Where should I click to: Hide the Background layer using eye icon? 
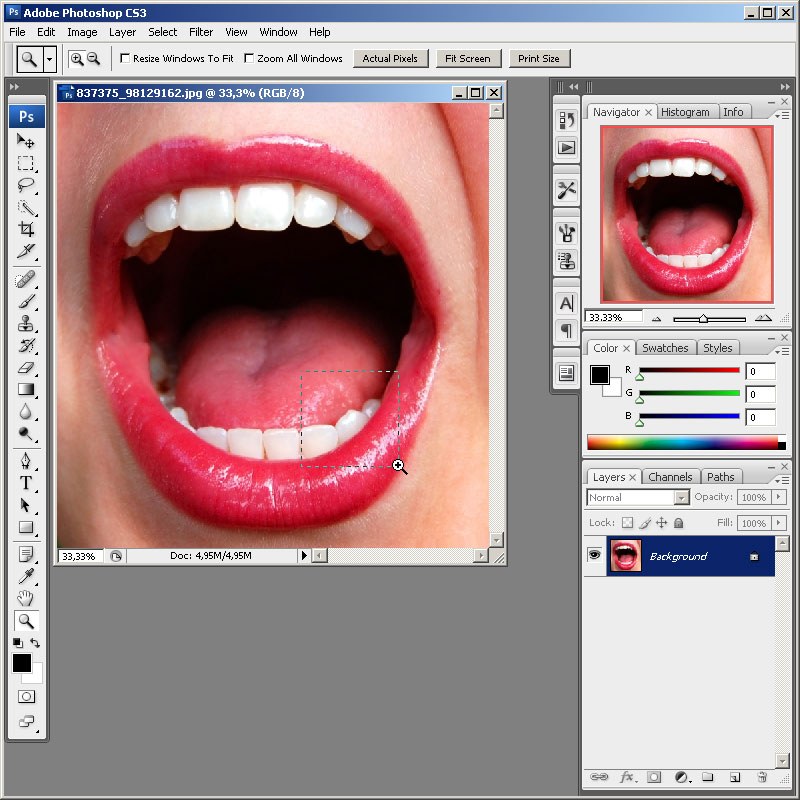coord(594,556)
